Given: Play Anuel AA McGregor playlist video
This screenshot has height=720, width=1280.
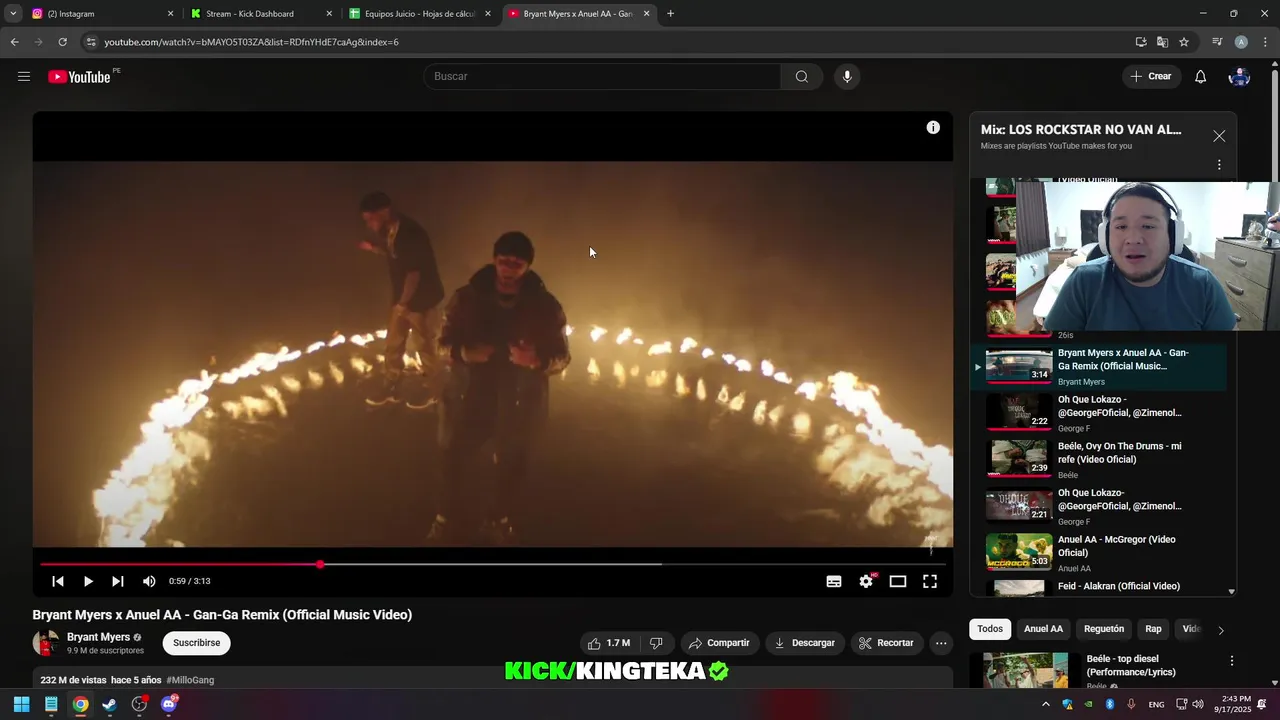Looking at the screenshot, I should tap(1097, 553).
